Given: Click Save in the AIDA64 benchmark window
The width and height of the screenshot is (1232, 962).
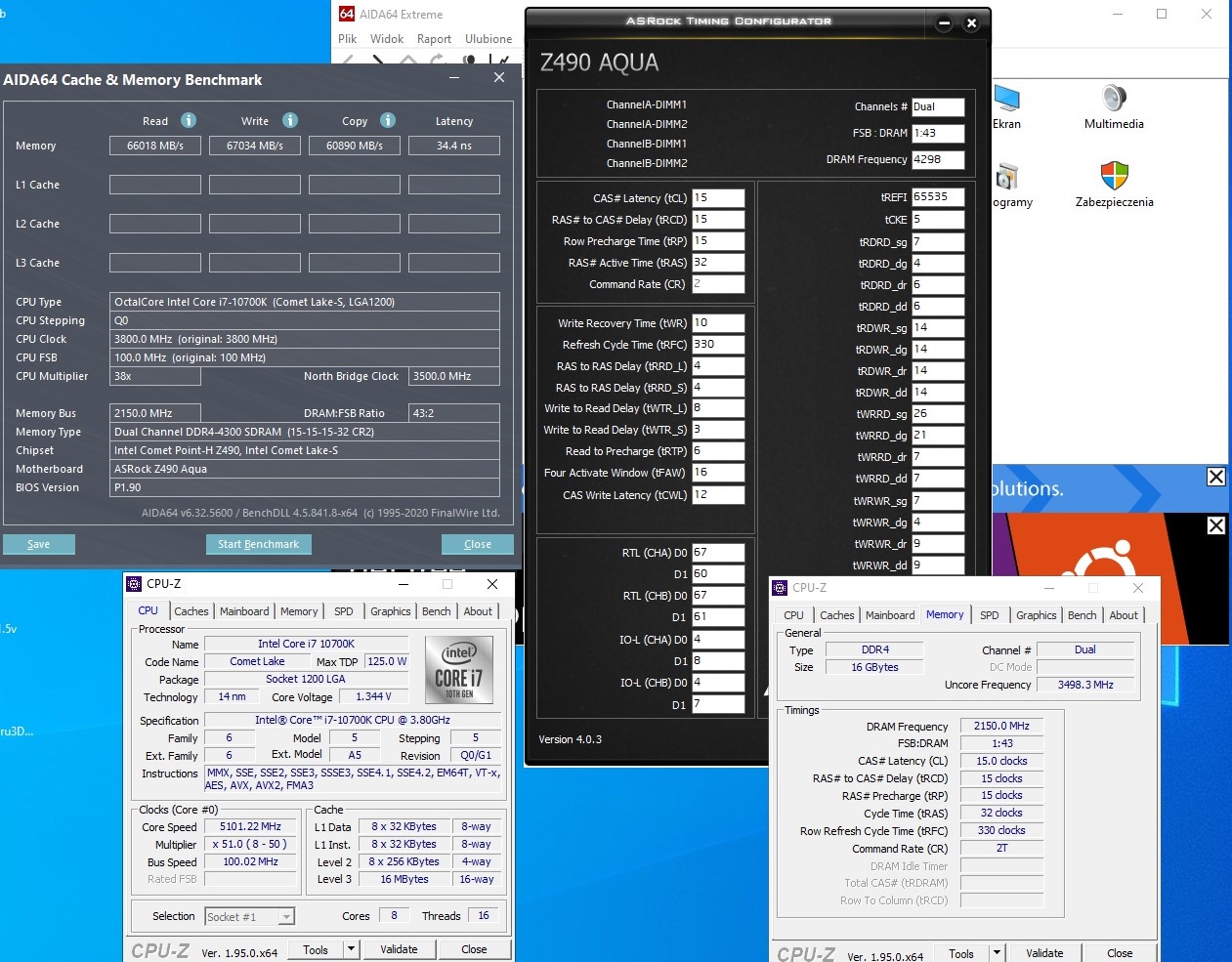Looking at the screenshot, I should point(39,544).
